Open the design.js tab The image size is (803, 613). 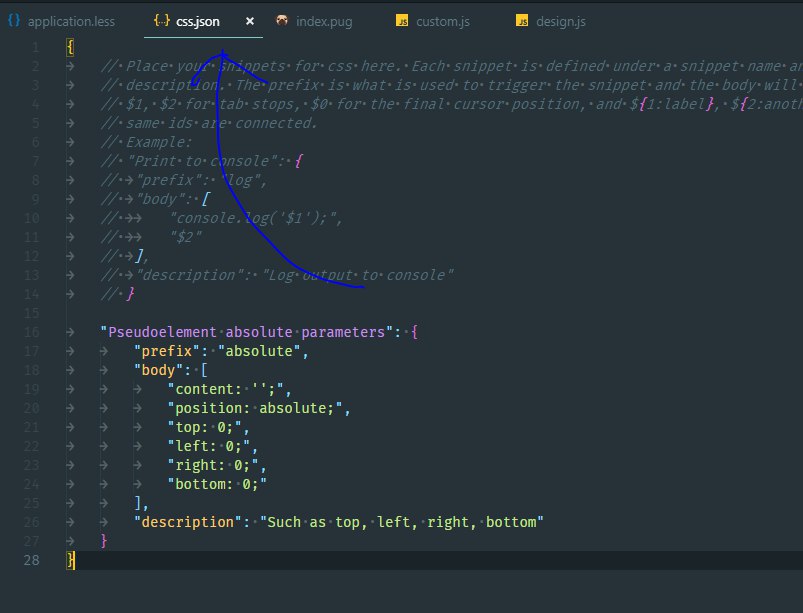(561, 22)
